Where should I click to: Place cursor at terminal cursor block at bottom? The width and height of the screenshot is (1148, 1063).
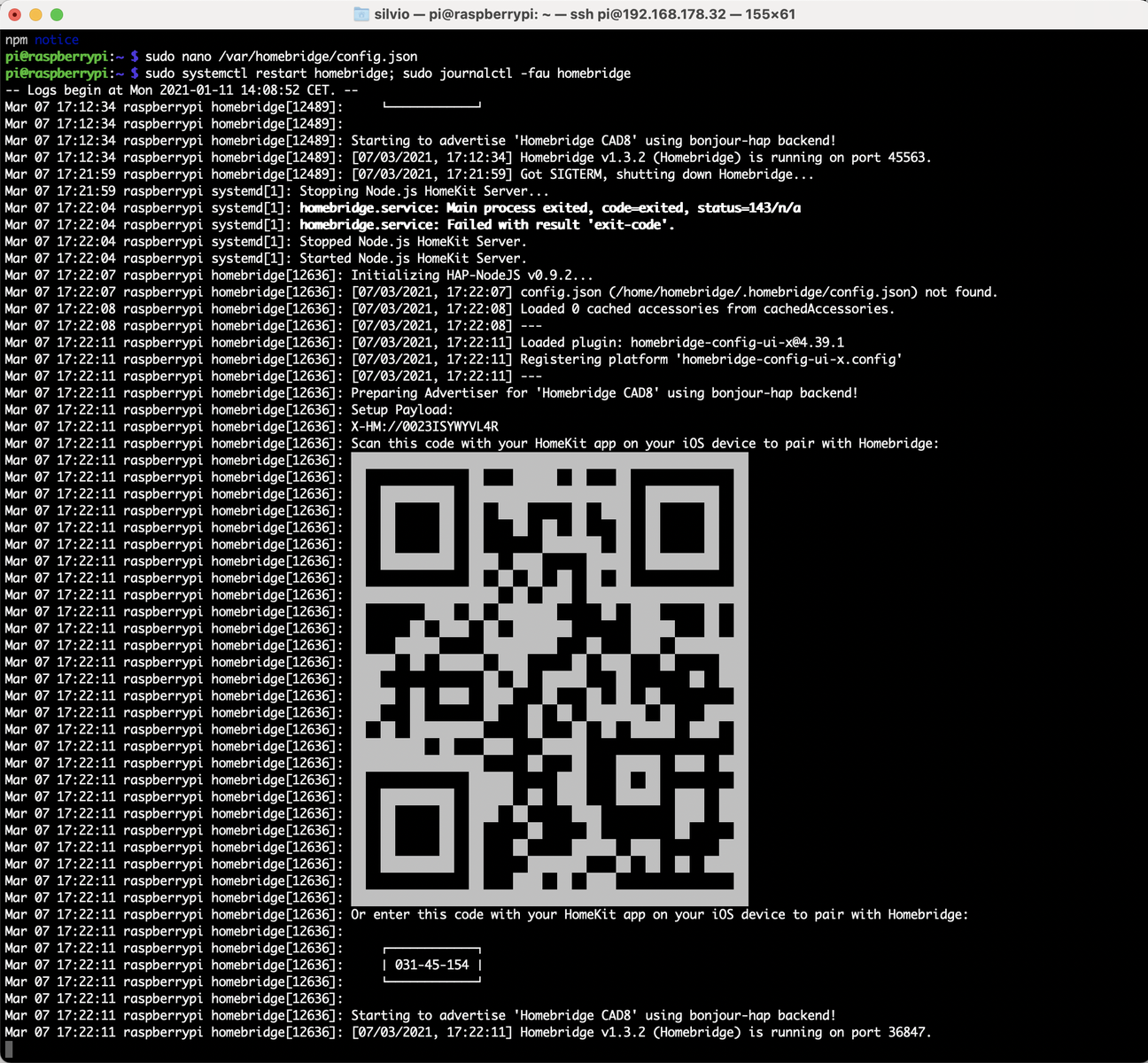[x=9, y=1049]
